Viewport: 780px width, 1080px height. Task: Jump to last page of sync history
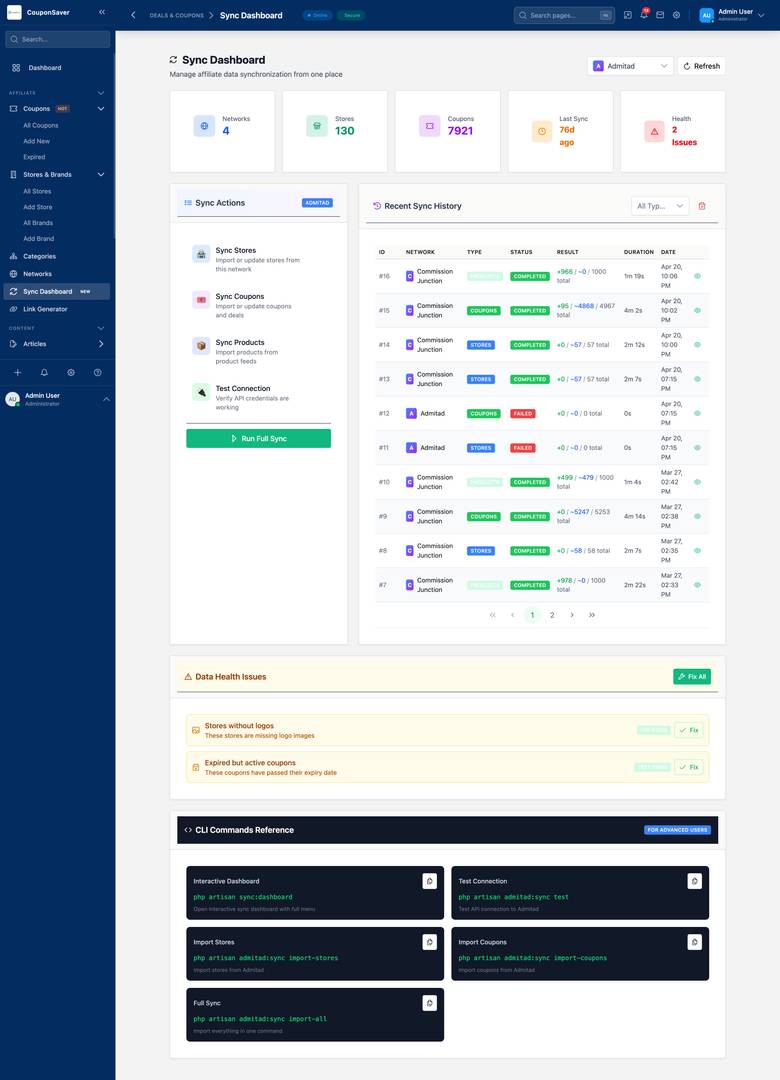(592, 615)
